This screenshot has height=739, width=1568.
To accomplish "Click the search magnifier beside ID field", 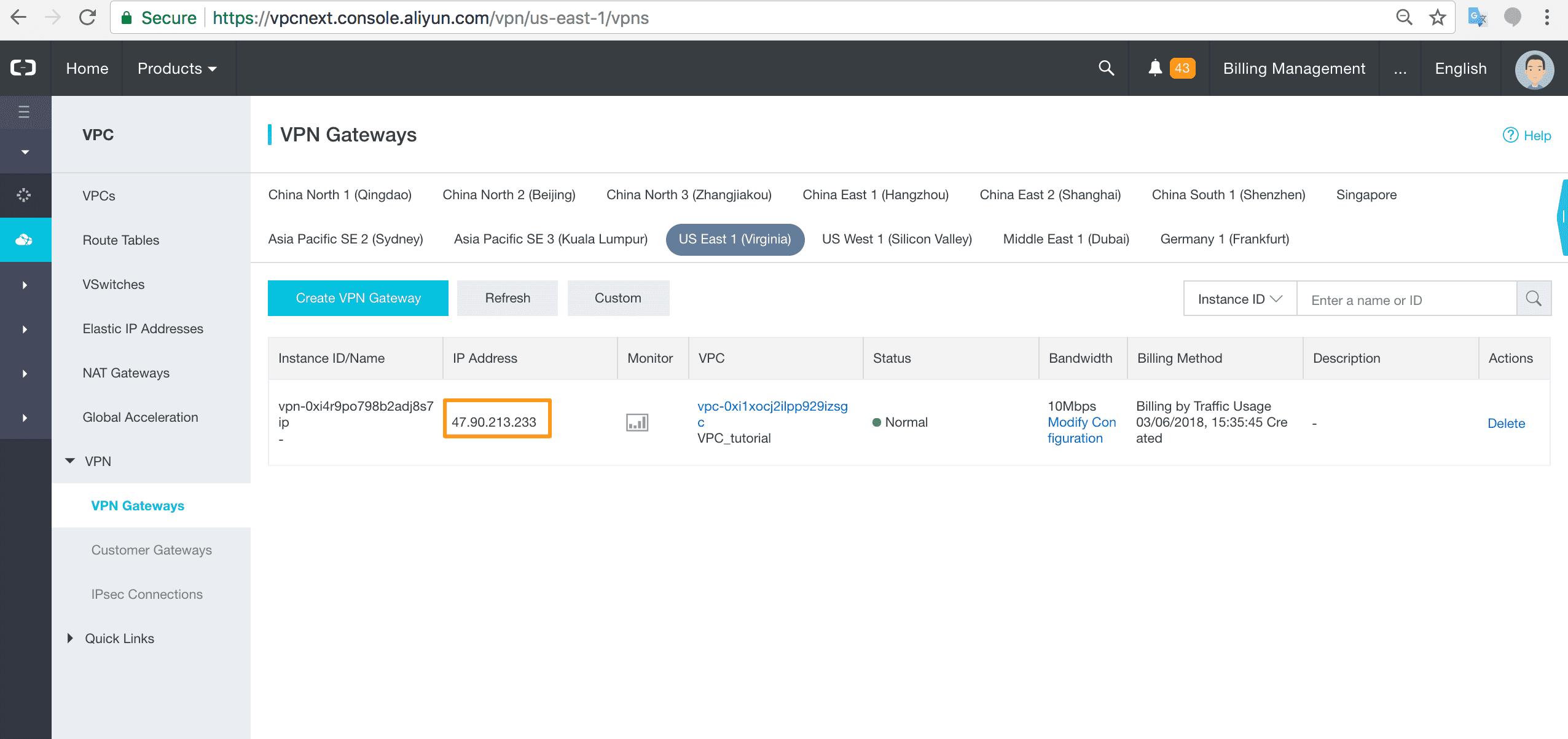I will [x=1534, y=299].
